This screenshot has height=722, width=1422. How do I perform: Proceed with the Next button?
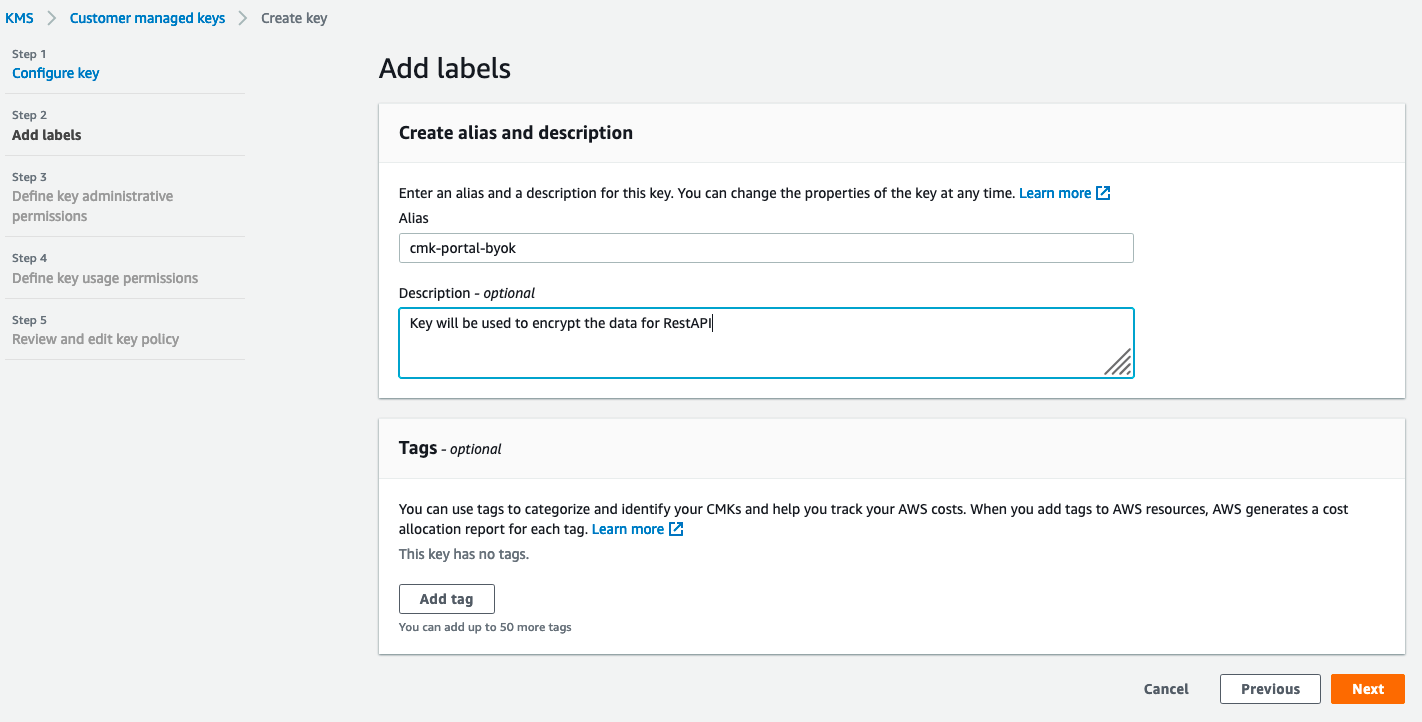1367,689
